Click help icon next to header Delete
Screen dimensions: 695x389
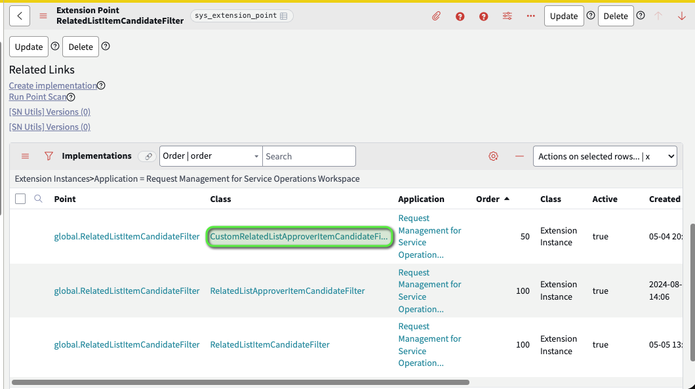640,16
